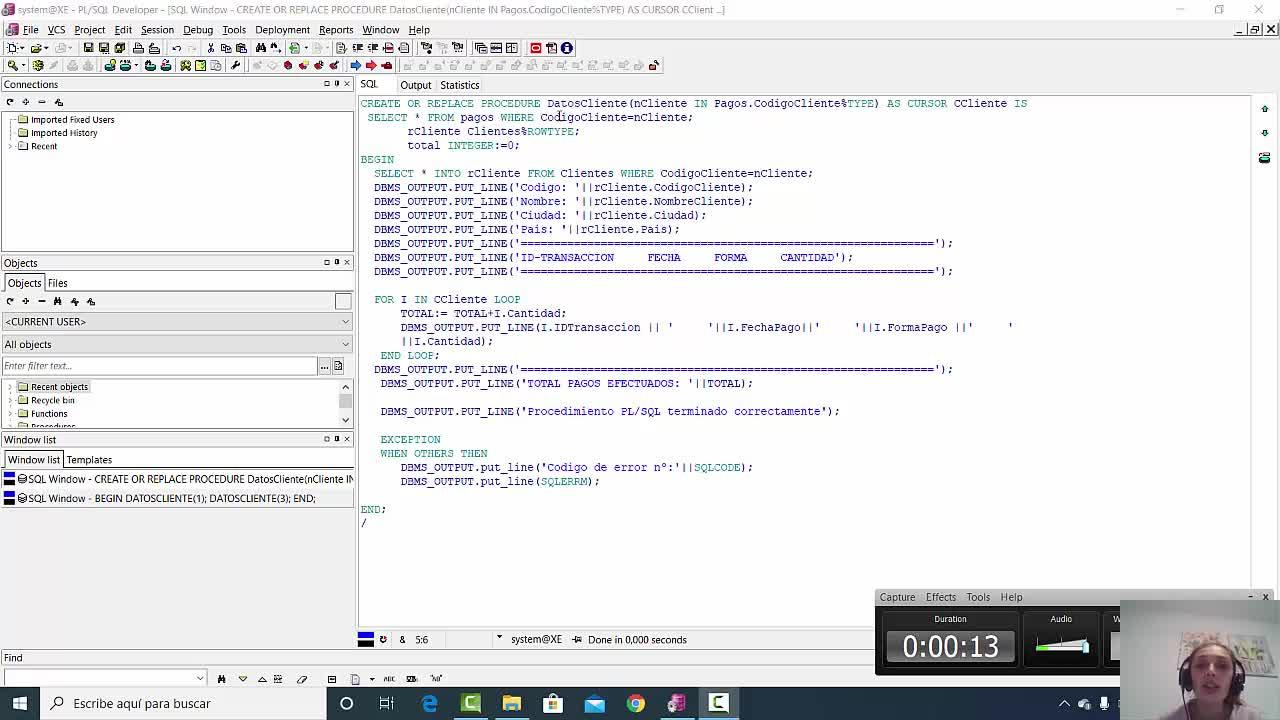Select the BEGIN DATOSCLIENTE SQL Window entry
The image size is (1280, 720).
pyautogui.click(x=171, y=498)
